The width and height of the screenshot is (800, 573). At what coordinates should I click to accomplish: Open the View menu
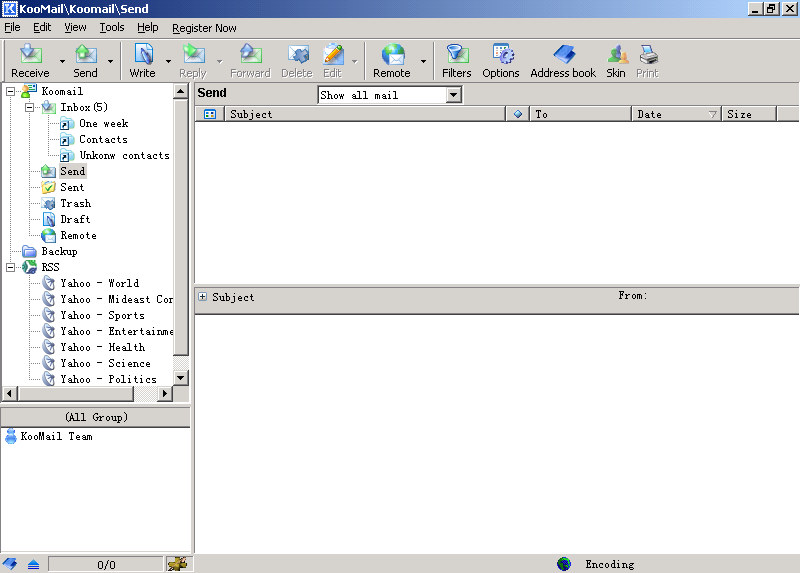point(75,28)
